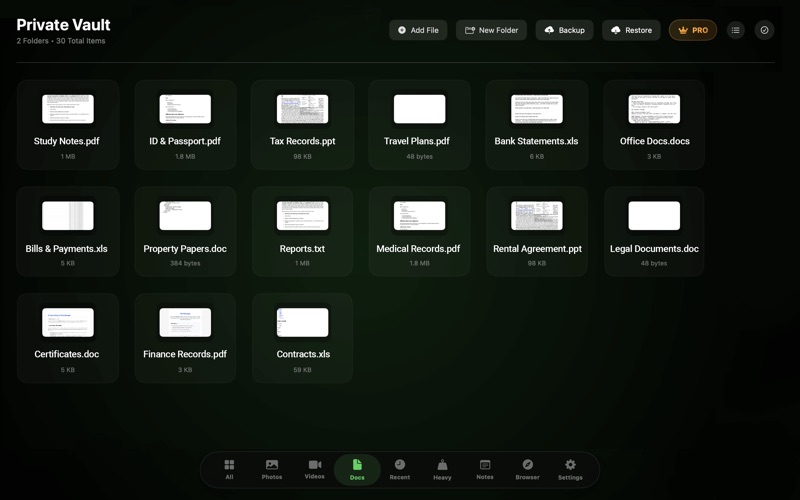
Task: Open Finance Records.pdf thumbnail
Action: 185,322
